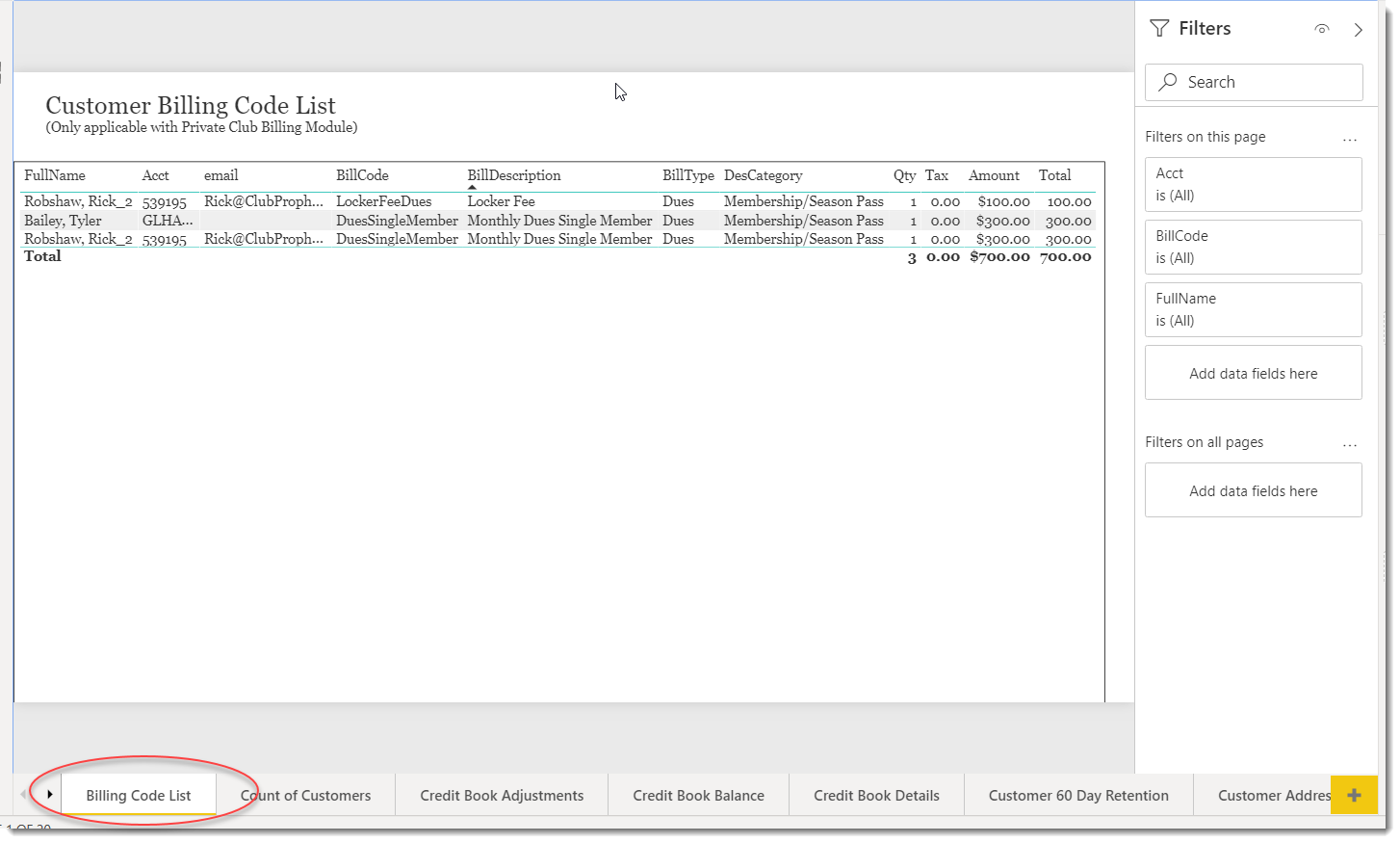Go to the next page using the forward arrow
The width and height of the screenshot is (1400, 843).
49,794
